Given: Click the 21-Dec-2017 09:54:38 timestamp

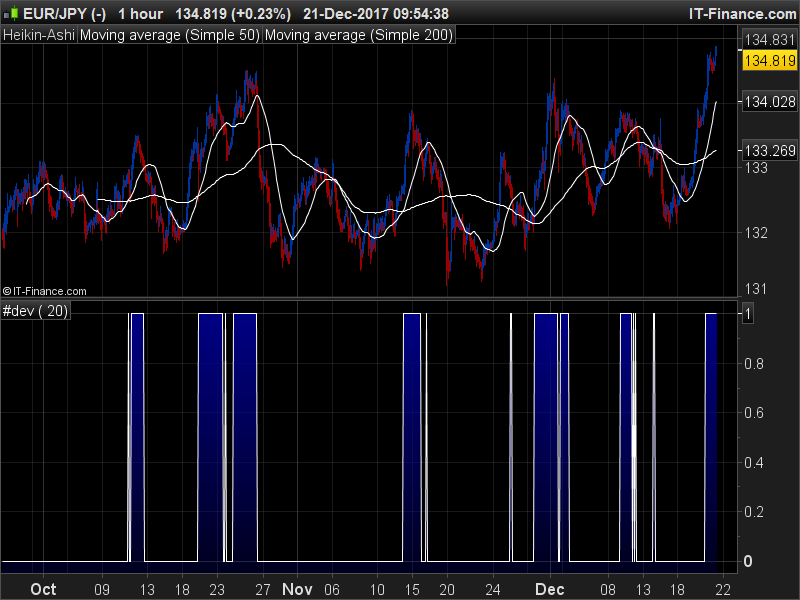Looking at the screenshot, I should click(376, 14).
